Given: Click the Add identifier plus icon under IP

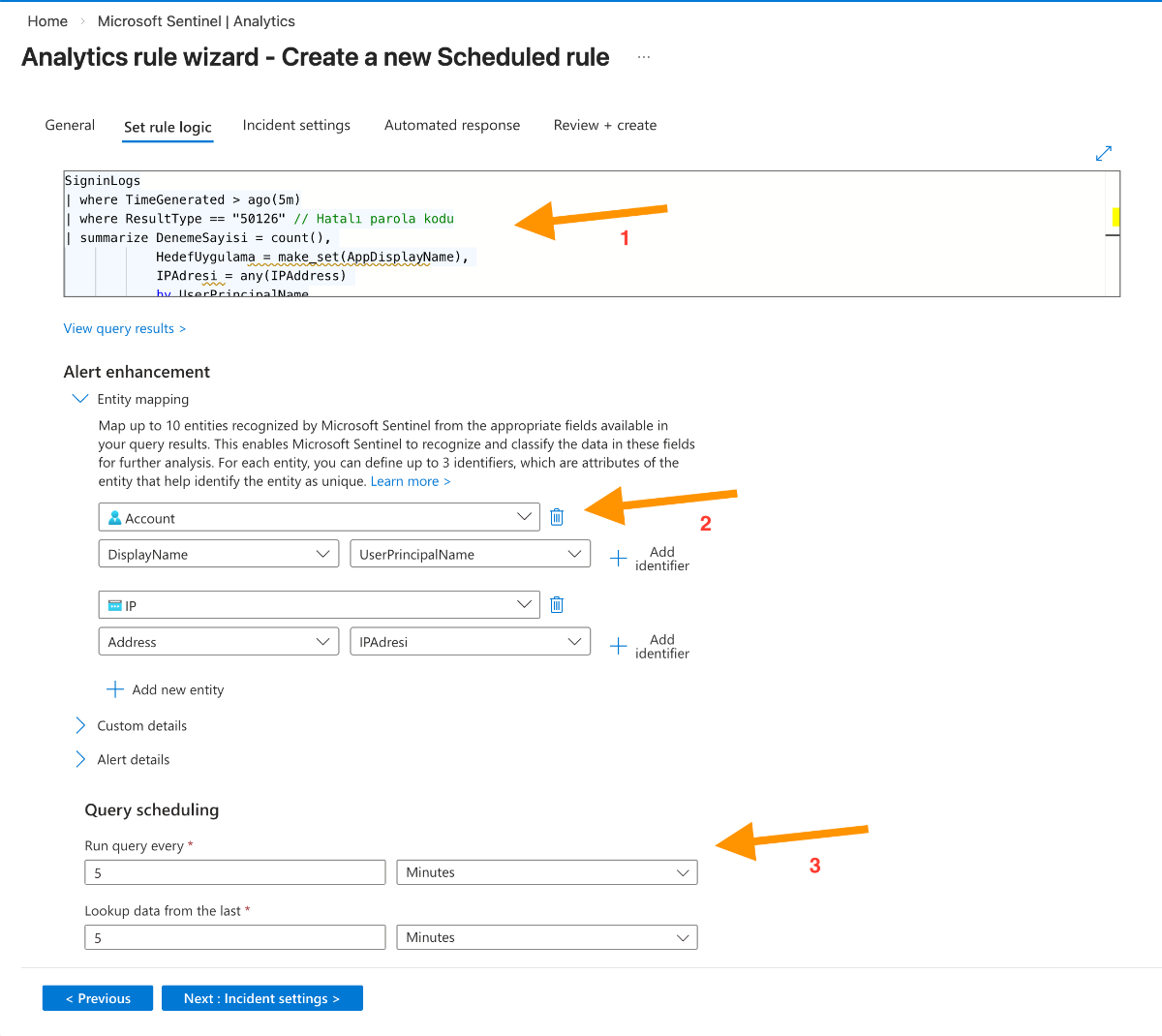Looking at the screenshot, I should [618, 645].
